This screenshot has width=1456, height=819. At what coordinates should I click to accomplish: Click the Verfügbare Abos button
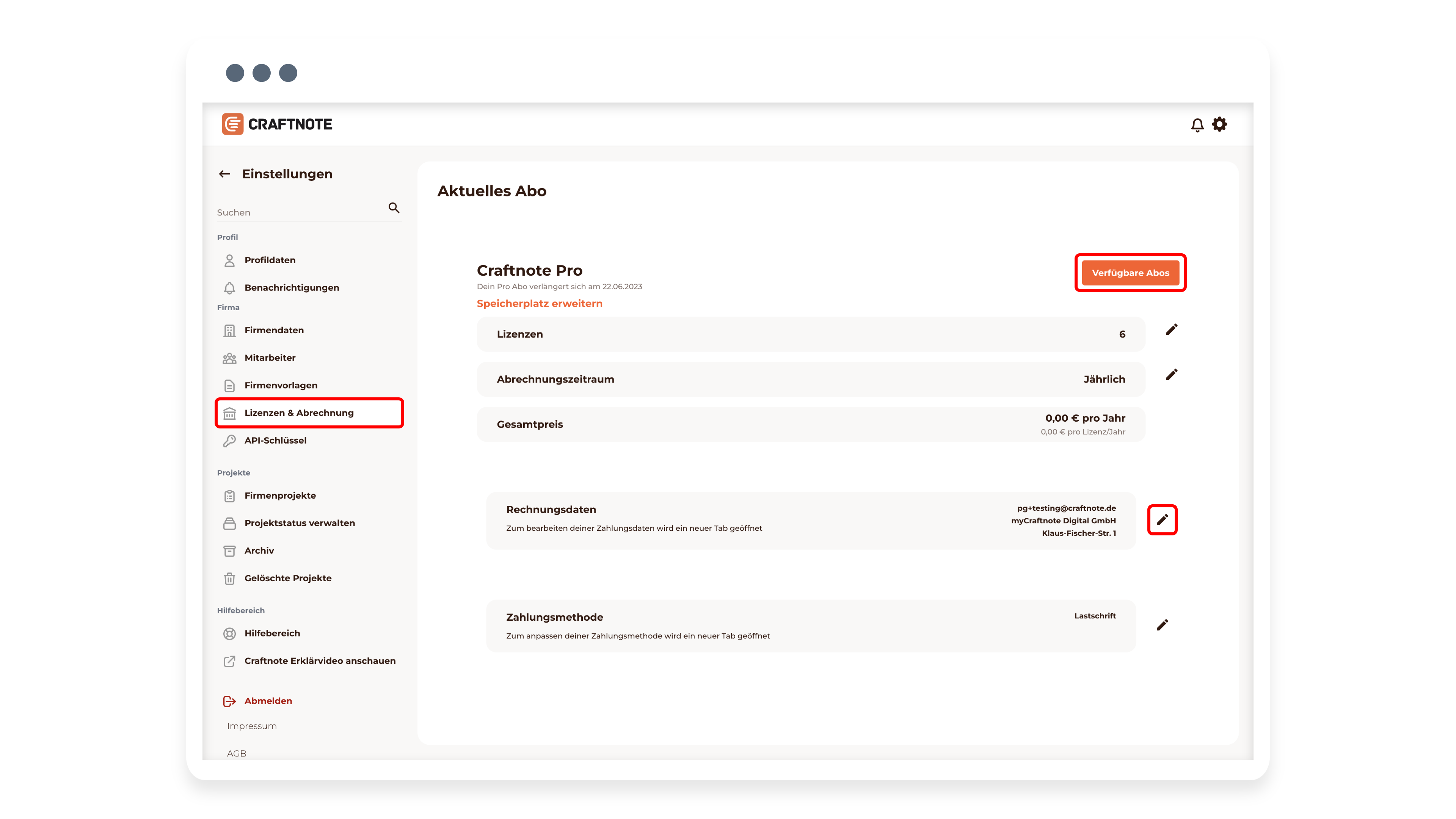[1130, 273]
